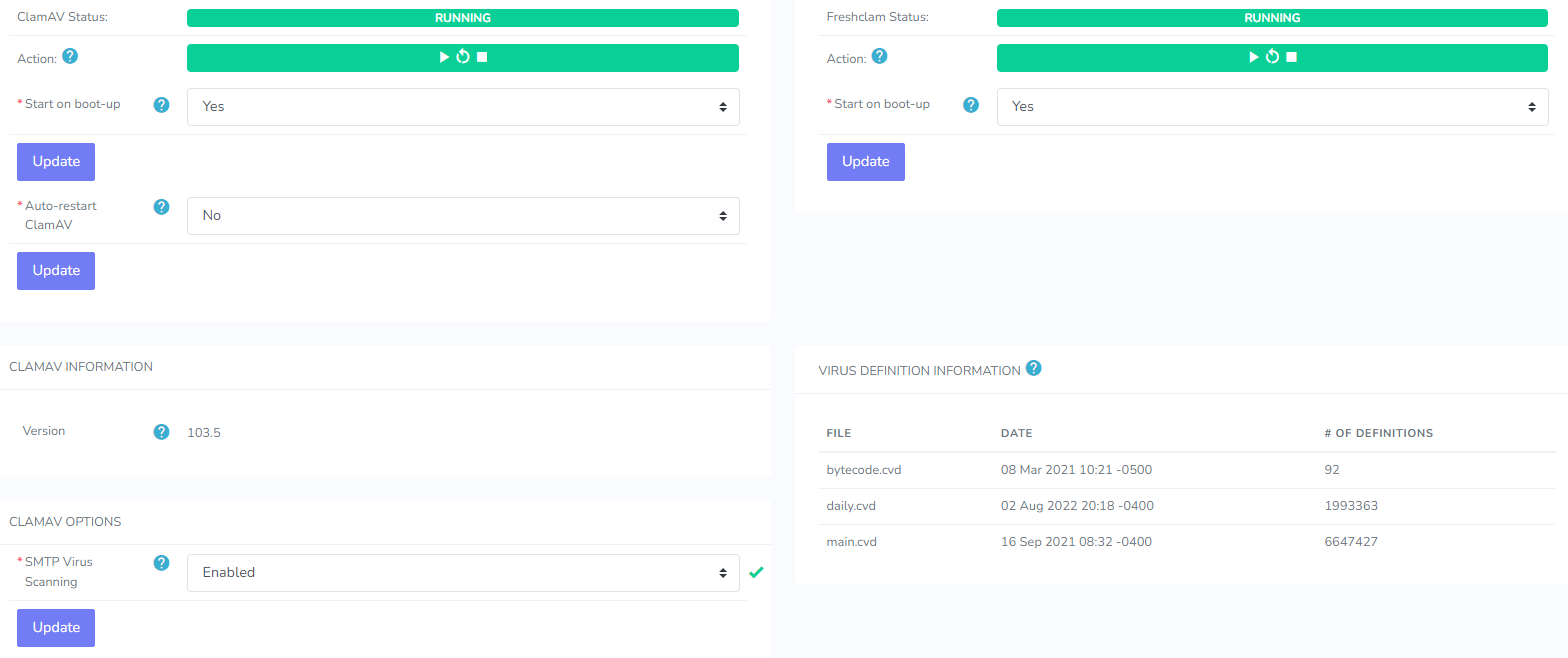Open Freshclam Start on boot-up dropdown

(1272, 106)
